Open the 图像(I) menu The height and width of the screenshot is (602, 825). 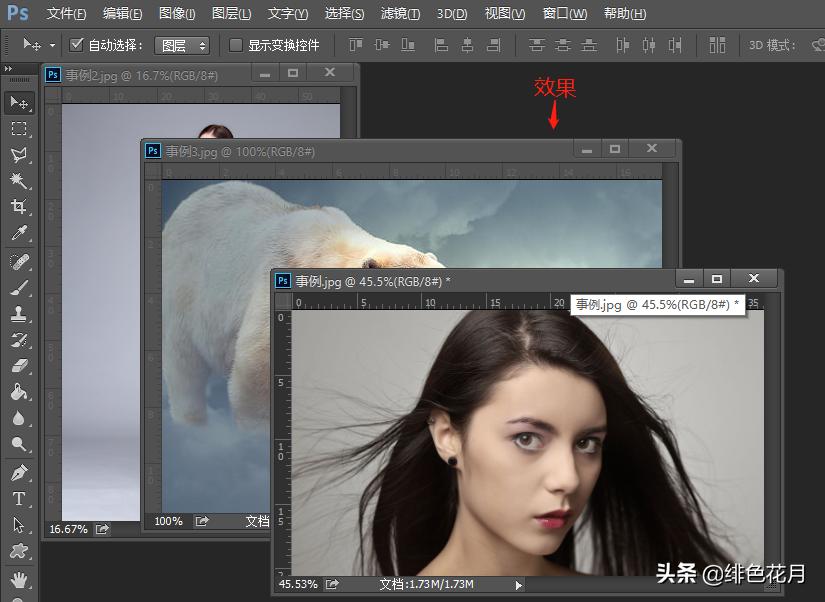click(x=177, y=14)
